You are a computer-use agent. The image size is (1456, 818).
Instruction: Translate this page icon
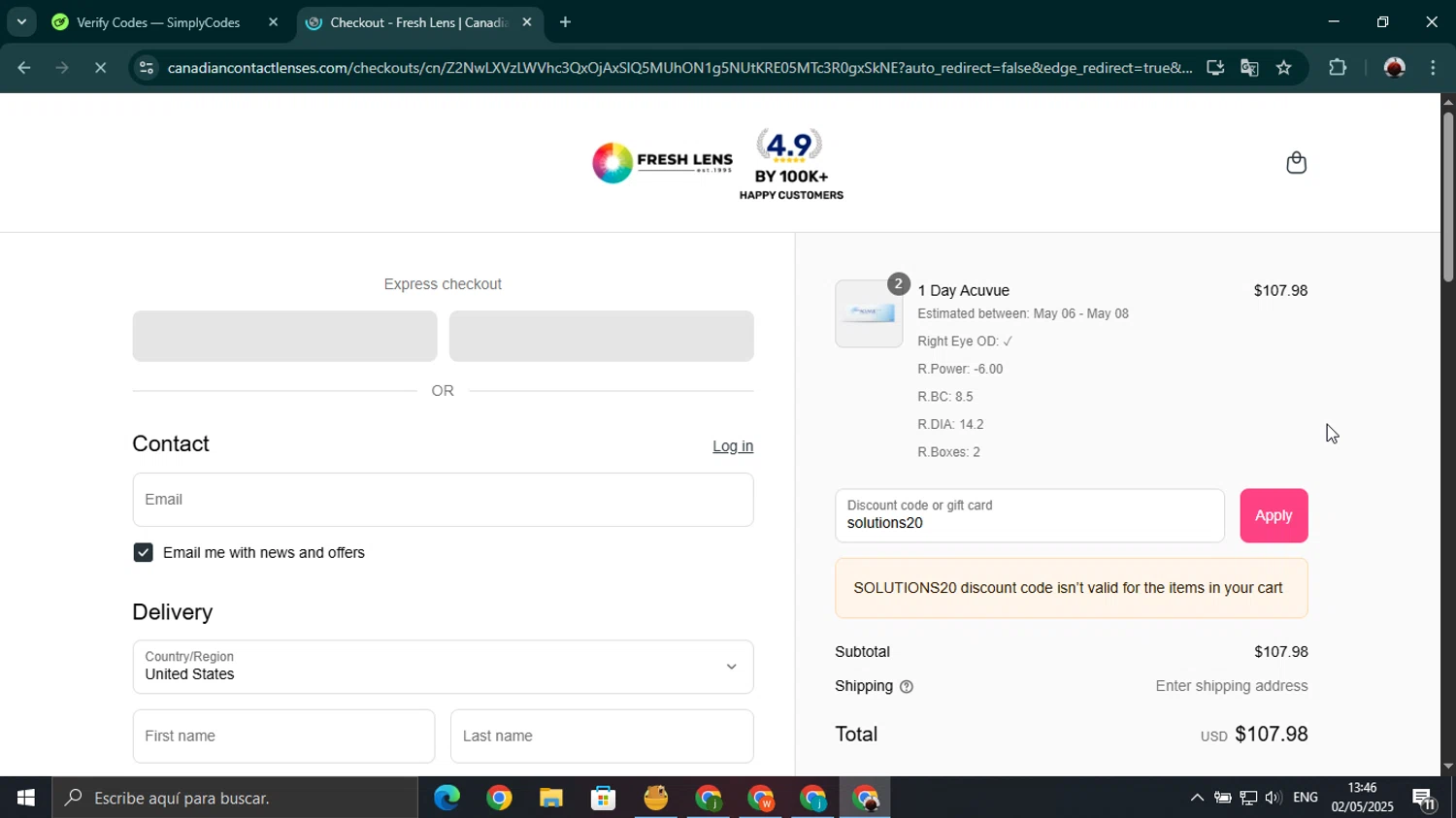click(1249, 68)
